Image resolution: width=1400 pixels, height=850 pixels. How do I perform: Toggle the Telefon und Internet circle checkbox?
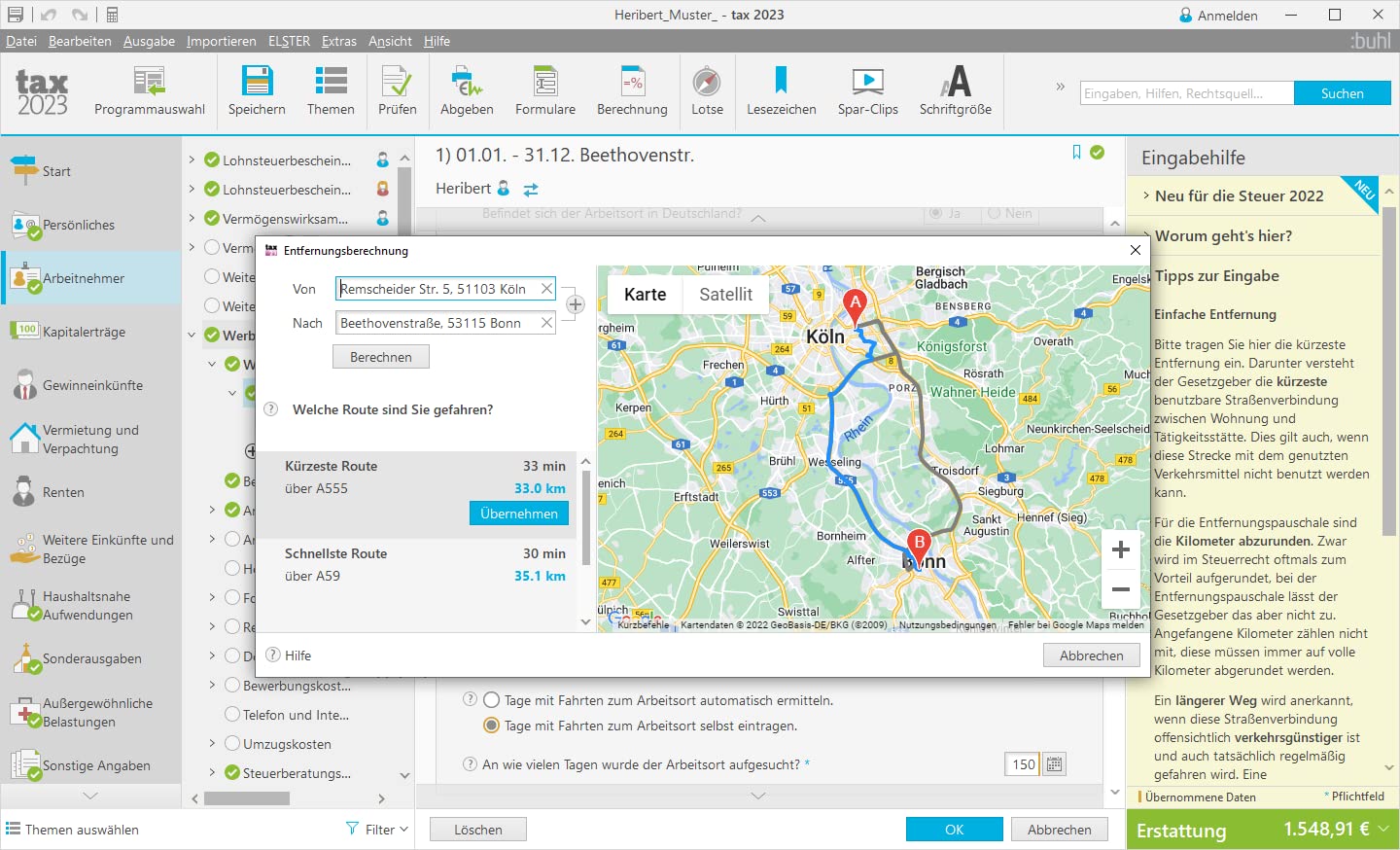(x=232, y=715)
